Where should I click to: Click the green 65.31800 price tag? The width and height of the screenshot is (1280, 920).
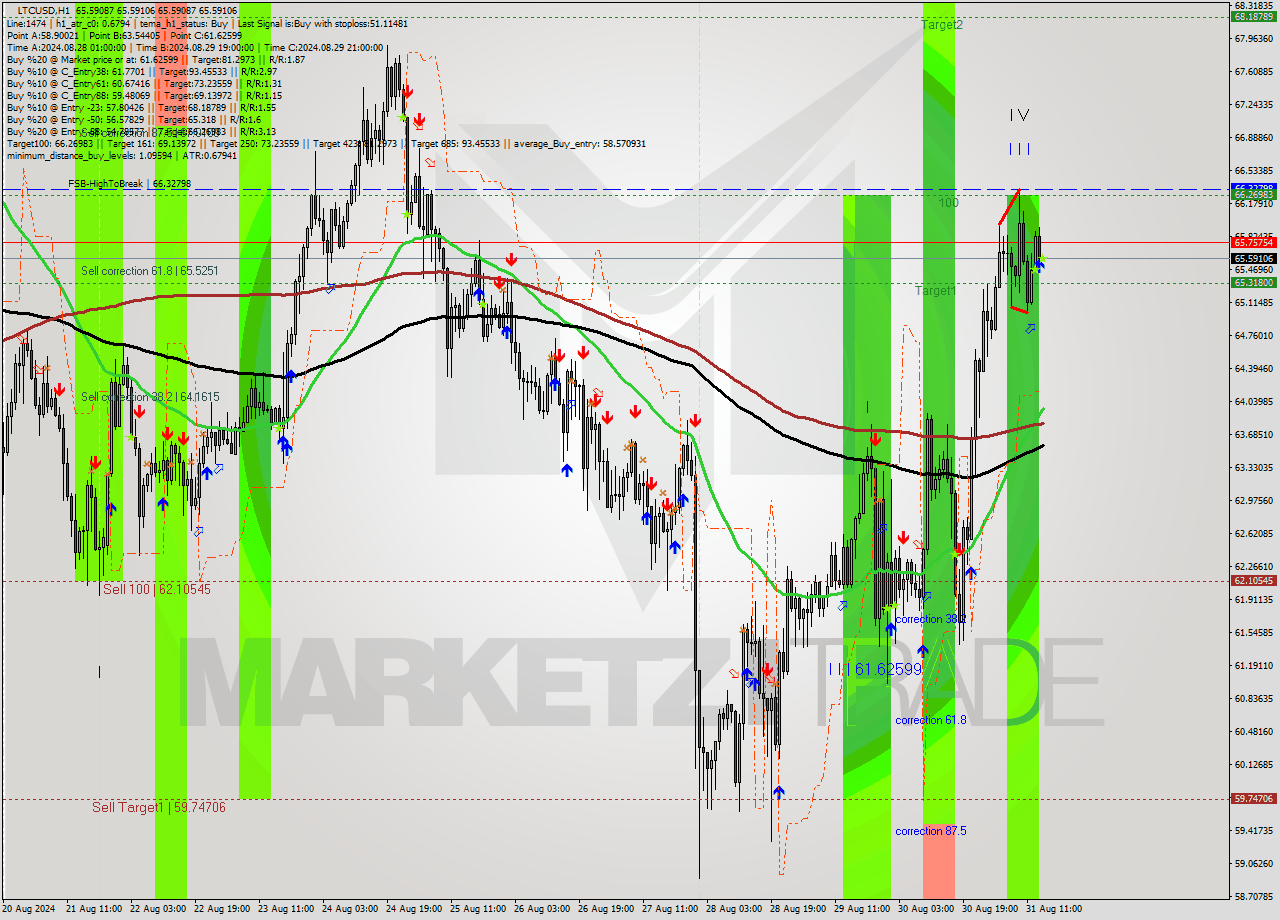tap(1253, 283)
